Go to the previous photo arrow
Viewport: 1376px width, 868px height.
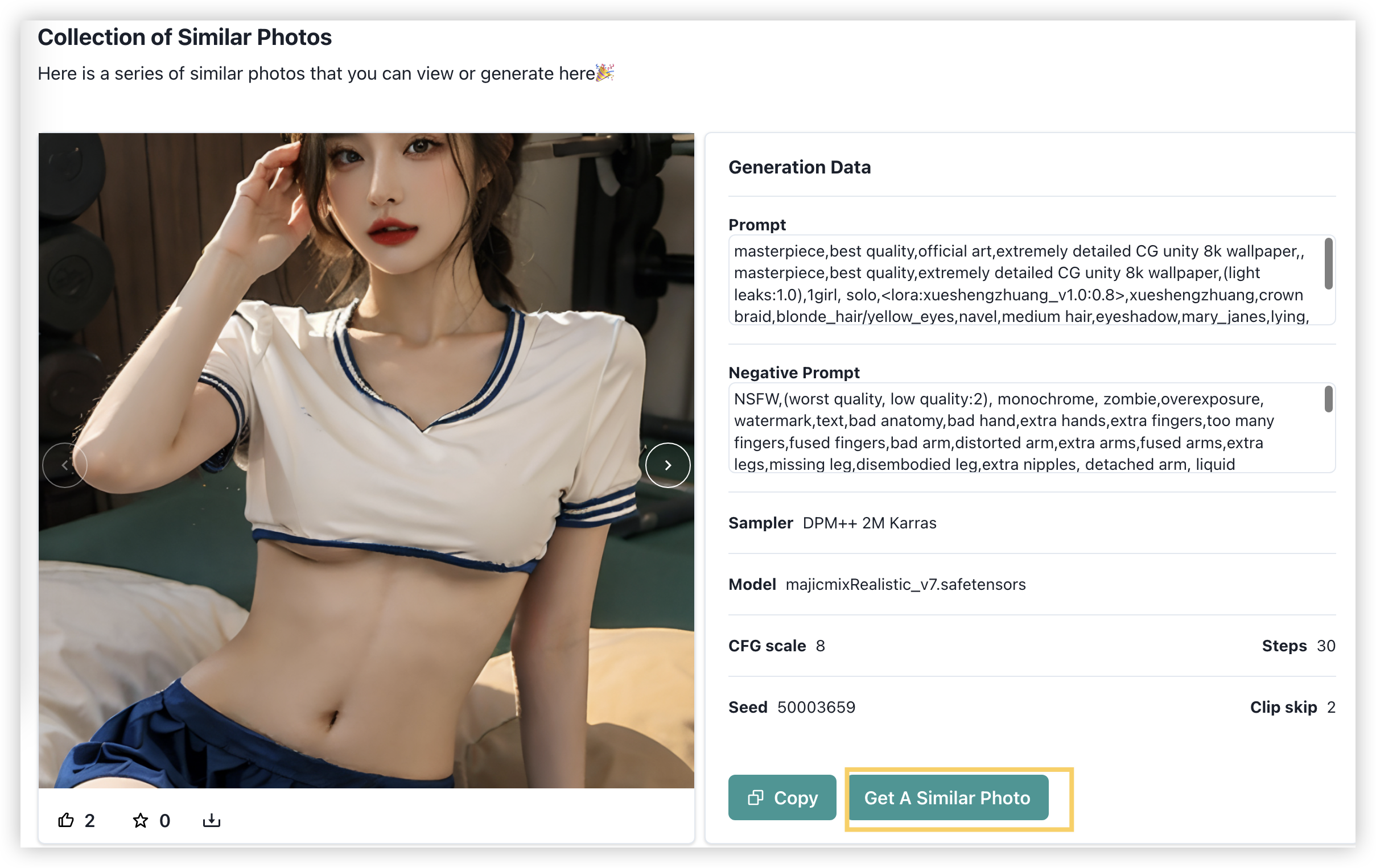64,465
